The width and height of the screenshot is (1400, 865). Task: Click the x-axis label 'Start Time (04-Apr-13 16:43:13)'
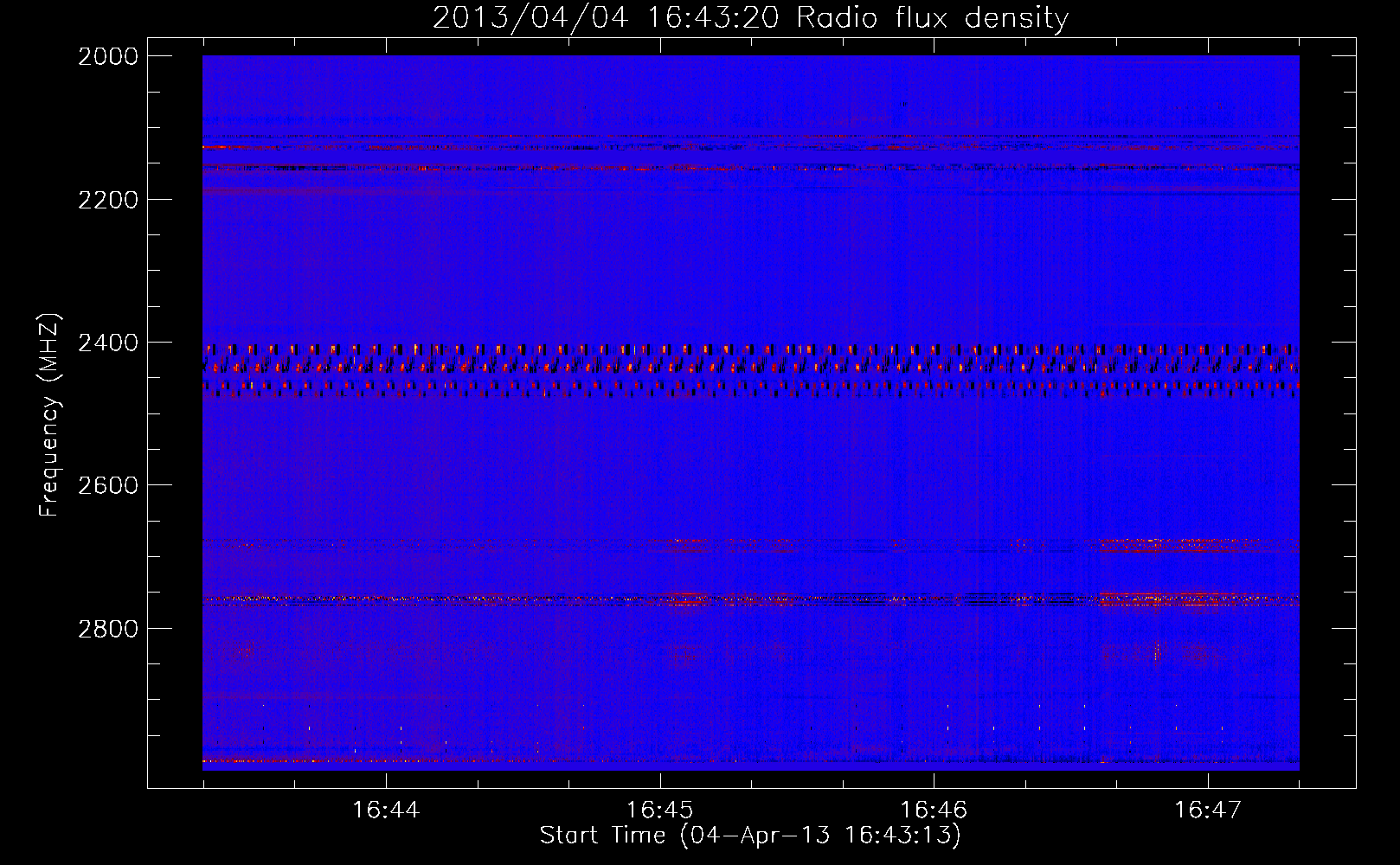(x=750, y=836)
